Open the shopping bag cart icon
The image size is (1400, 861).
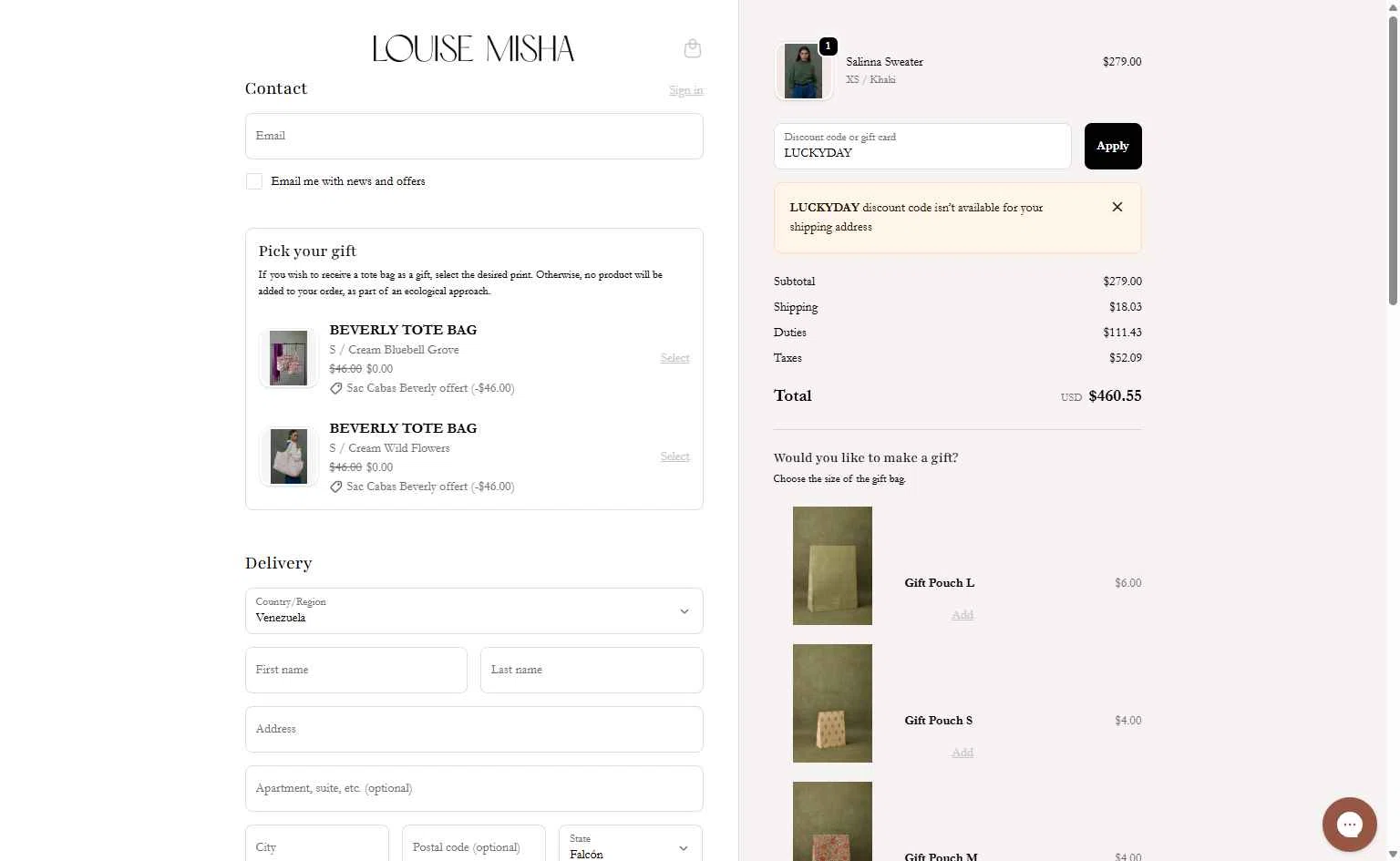(x=693, y=48)
